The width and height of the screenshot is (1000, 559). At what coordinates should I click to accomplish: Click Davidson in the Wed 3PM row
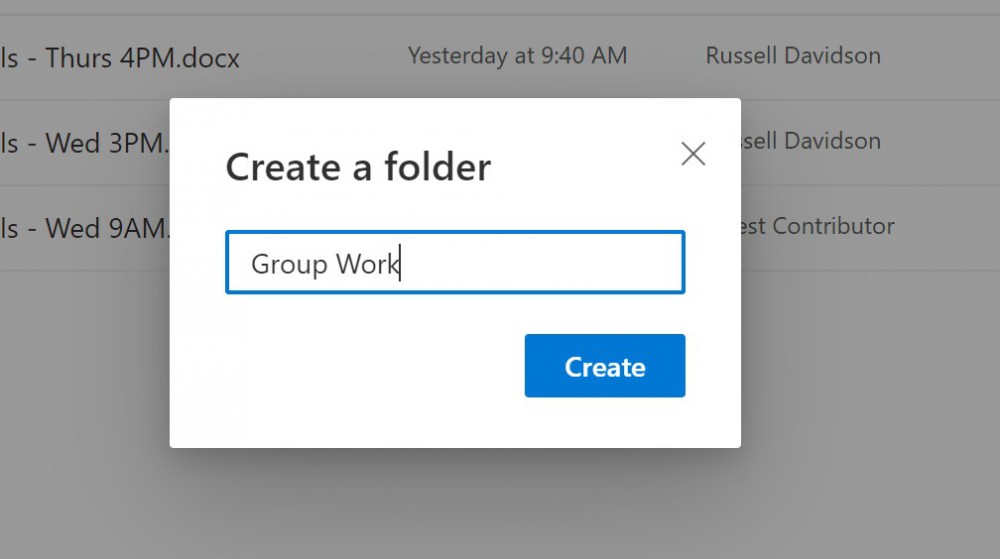(x=832, y=141)
